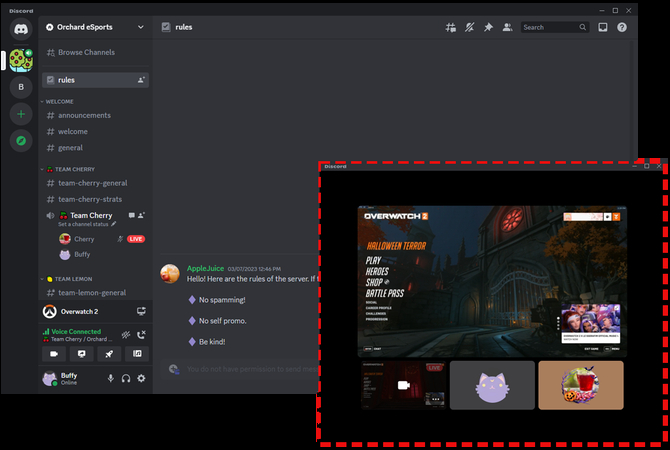
Task: Click Buffy user avatar in user panel
Action: 50,379
